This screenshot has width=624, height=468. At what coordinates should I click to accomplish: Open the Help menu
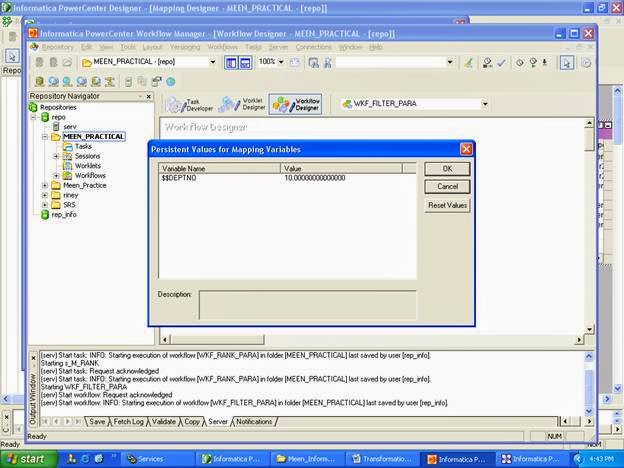click(x=375, y=47)
